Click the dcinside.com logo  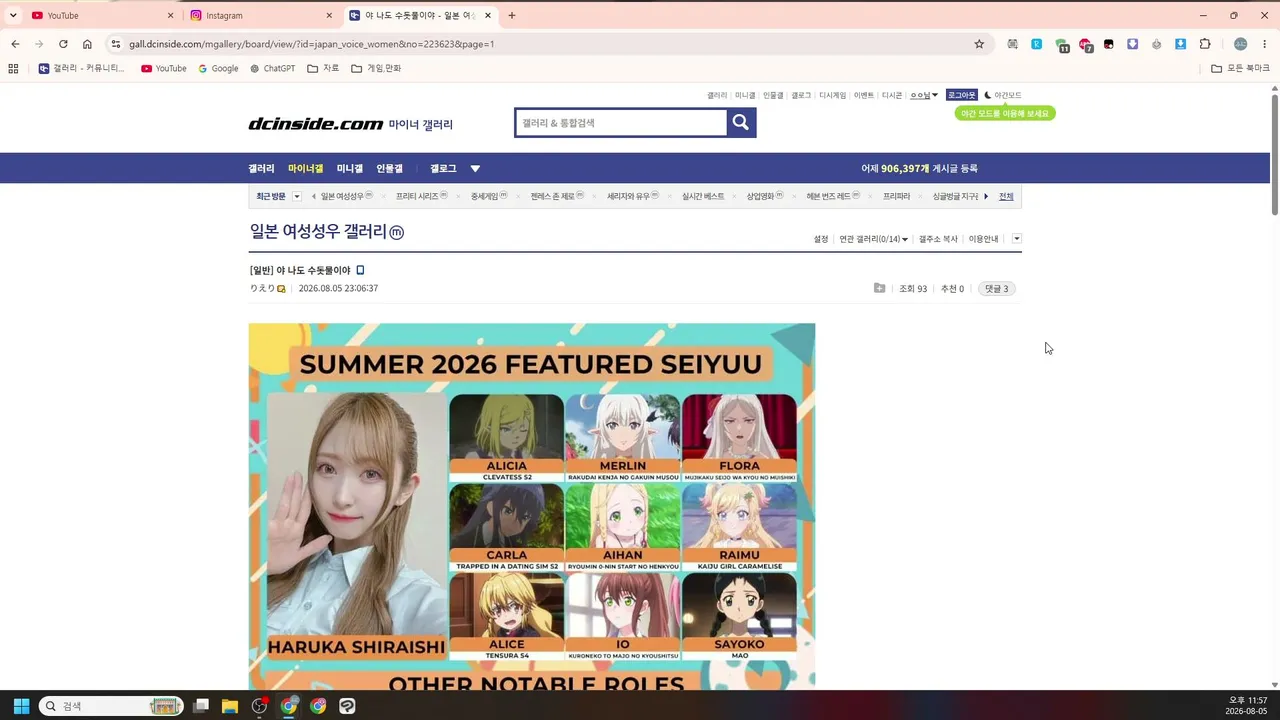point(316,124)
